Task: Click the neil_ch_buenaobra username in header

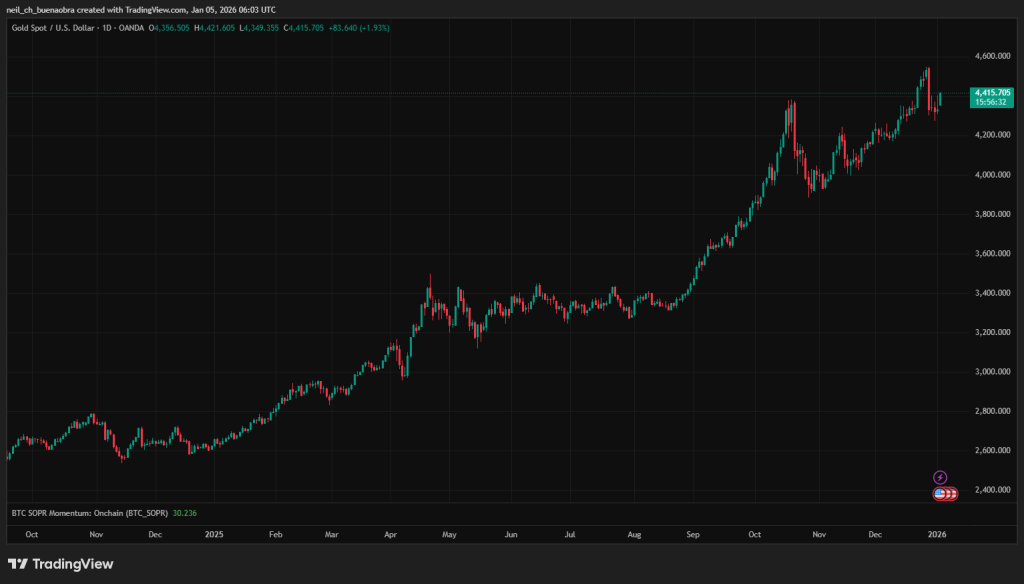Action: pyautogui.click(x=48, y=8)
